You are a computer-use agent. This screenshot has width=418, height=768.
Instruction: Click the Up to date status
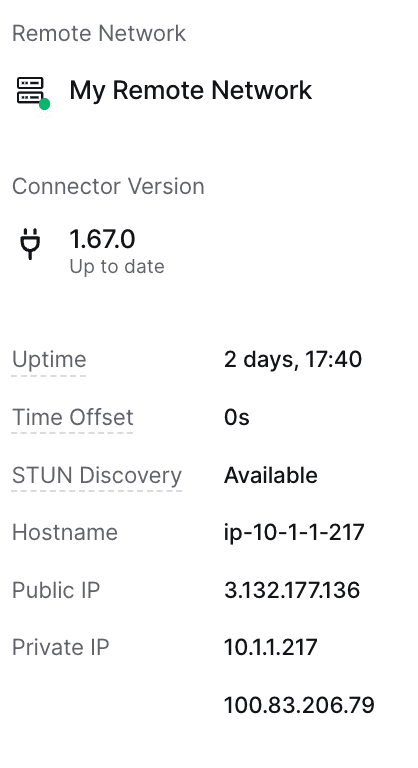117,266
